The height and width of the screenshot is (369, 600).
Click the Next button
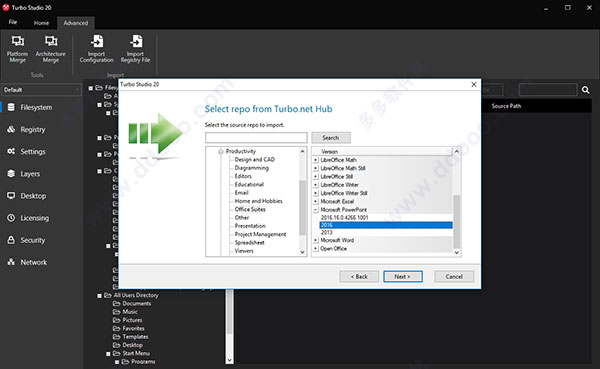(x=403, y=277)
